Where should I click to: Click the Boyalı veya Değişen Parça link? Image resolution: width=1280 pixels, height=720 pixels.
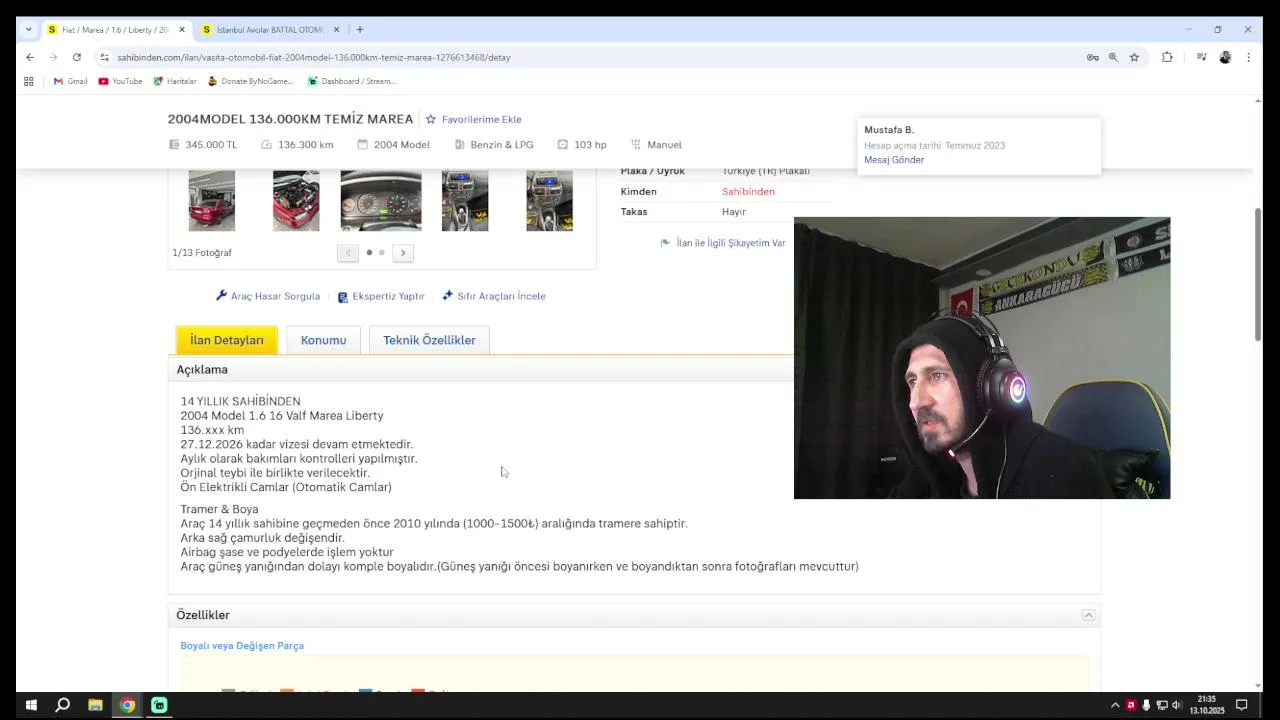[x=242, y=646]
